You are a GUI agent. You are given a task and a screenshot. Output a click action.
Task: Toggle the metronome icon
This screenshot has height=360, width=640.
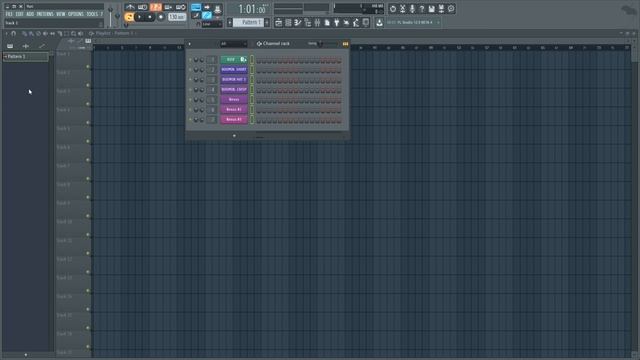coord(130,7)
